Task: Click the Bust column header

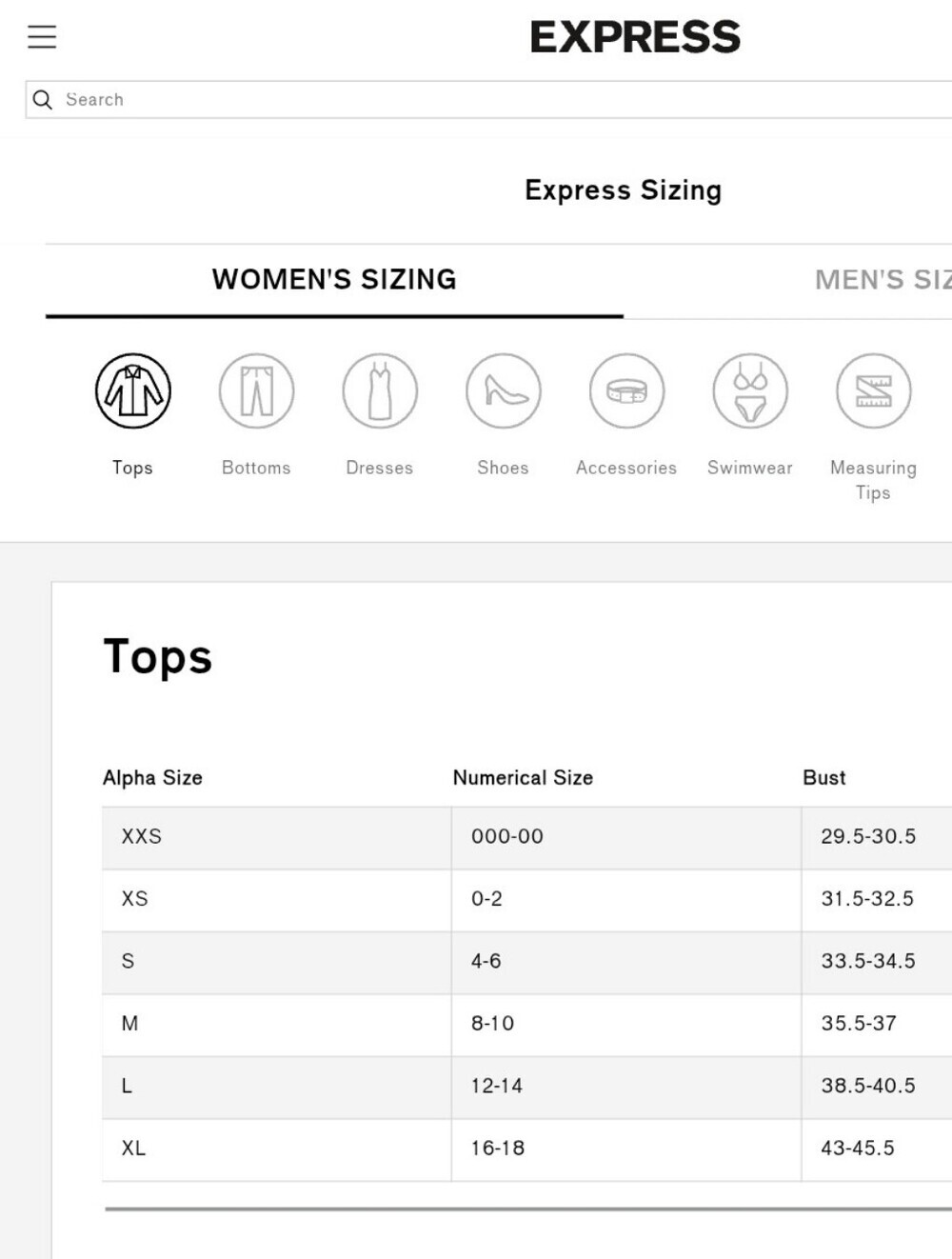Action: pyautogui.click(x=823, y=778)
